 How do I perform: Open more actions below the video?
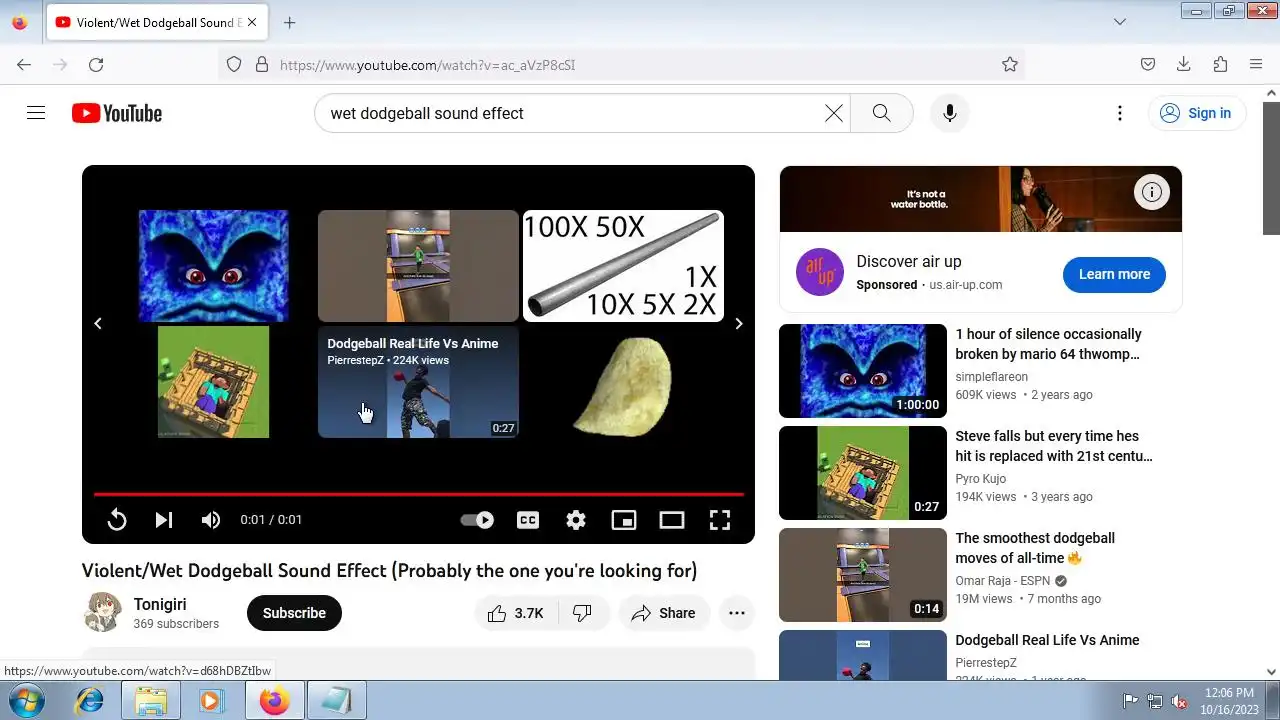click(737, 613)
